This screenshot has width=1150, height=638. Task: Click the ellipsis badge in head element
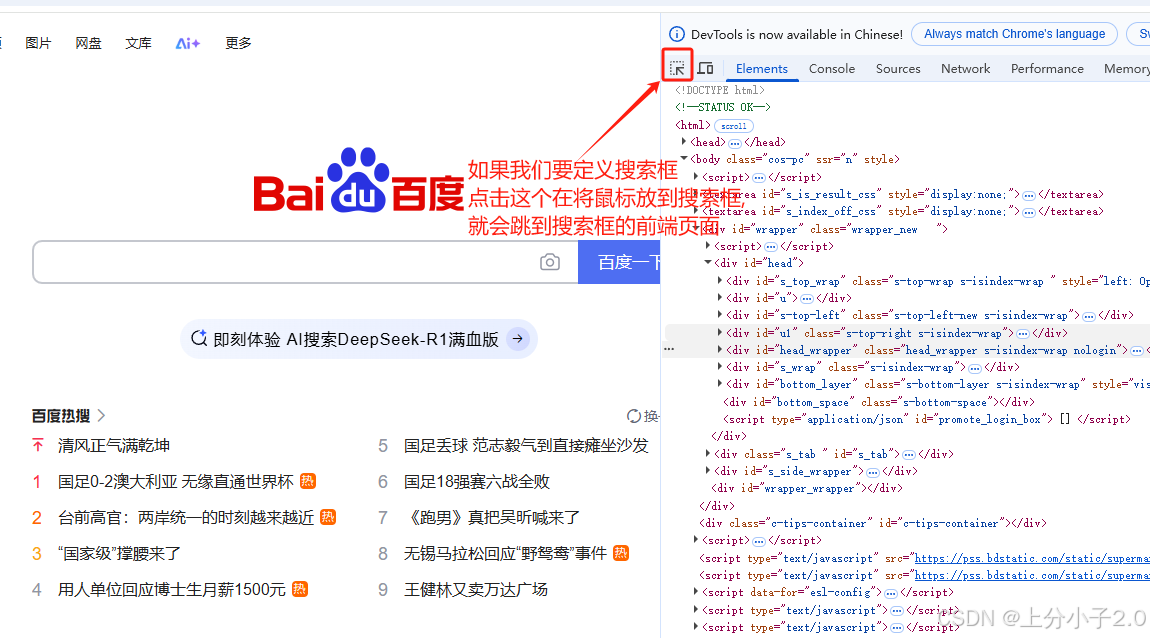(x=735, y=143)
